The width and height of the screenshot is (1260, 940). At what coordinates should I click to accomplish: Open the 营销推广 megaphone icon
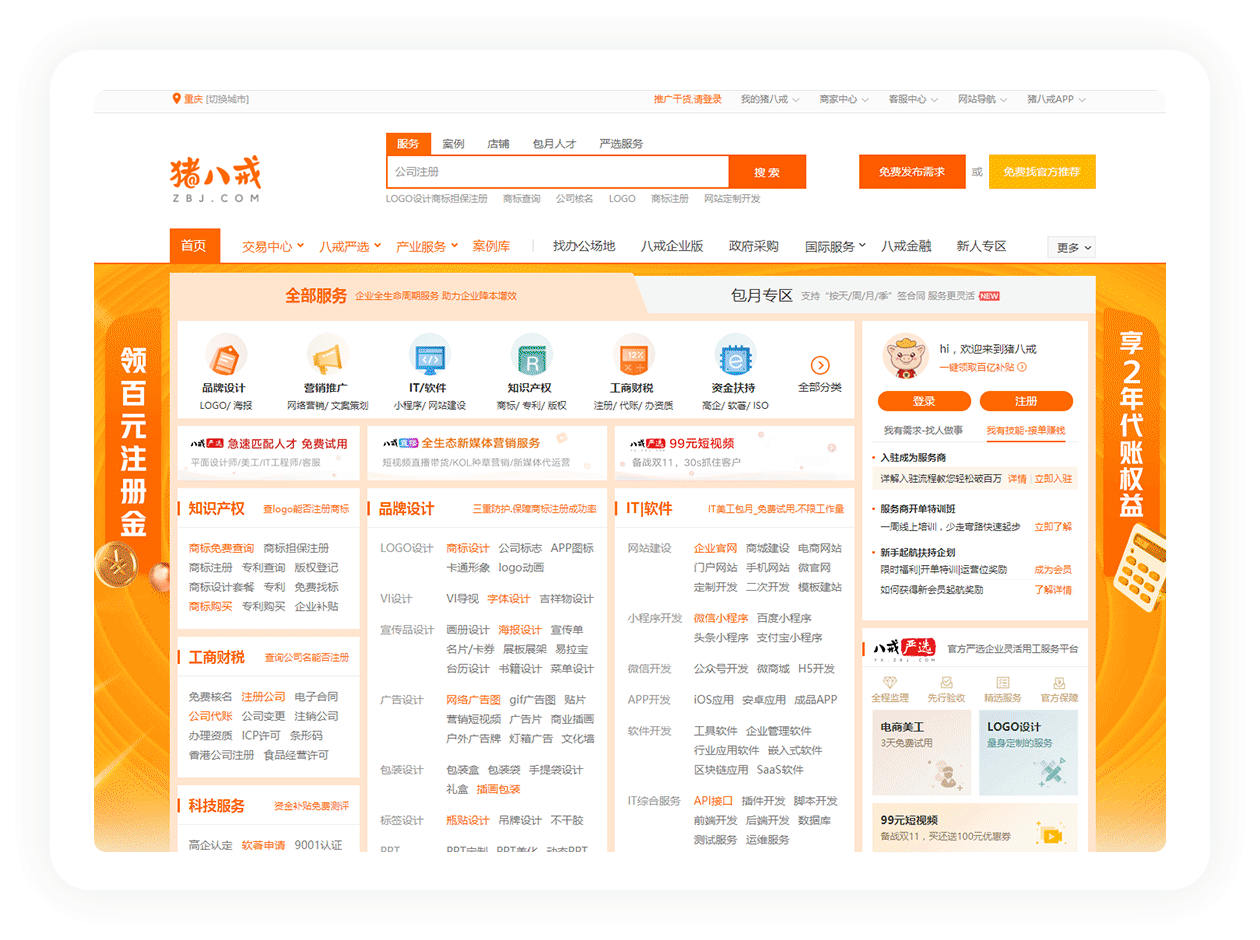coord(327,355)
